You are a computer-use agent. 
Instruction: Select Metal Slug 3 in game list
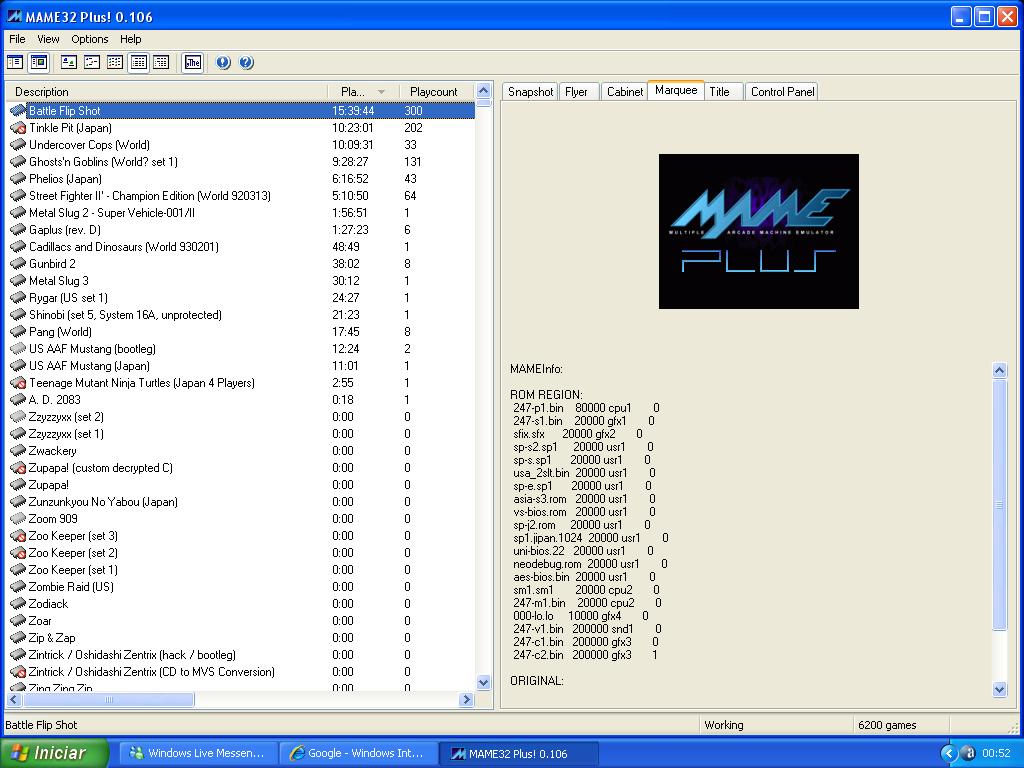point(58,281)
